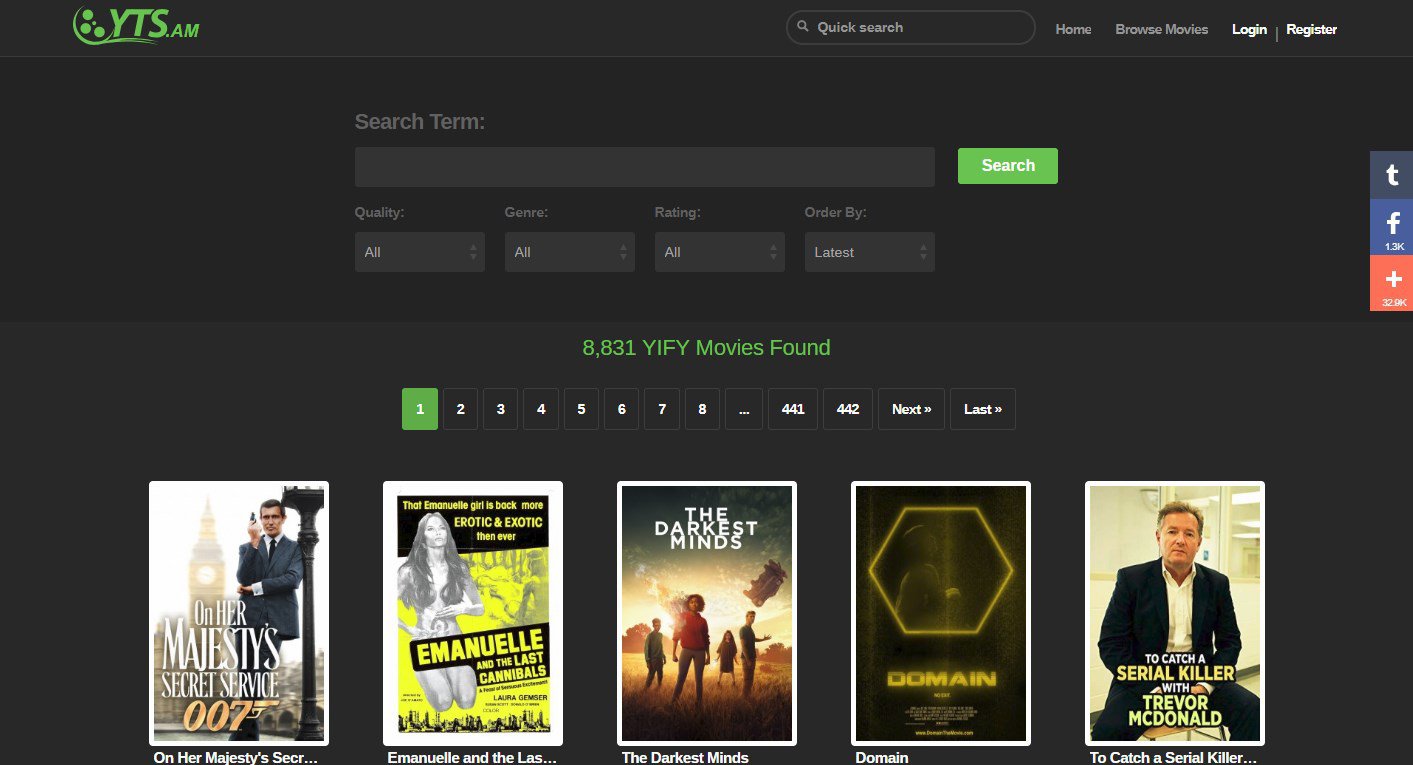The image size is (1413, 765).
Task: Open more sharing options plus icon
Action: click(x=1391, y=283)
